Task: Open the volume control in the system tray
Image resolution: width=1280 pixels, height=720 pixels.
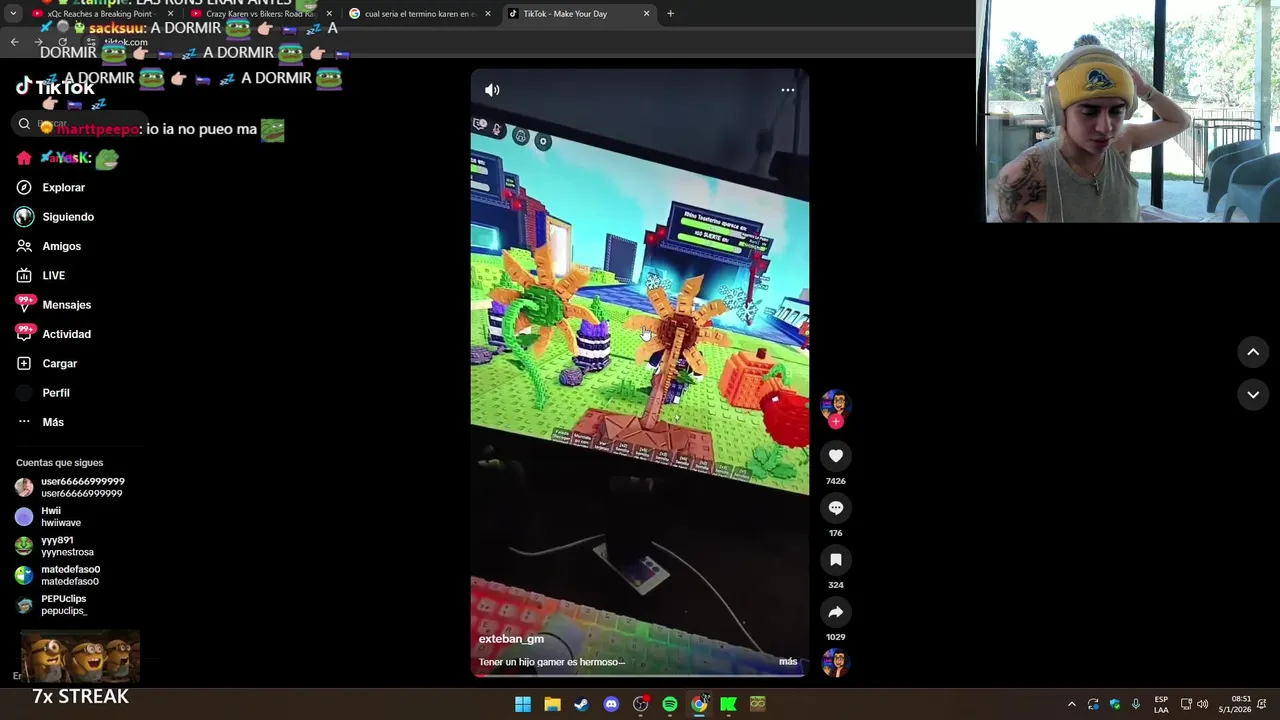Action: [x=1203, y=704]
